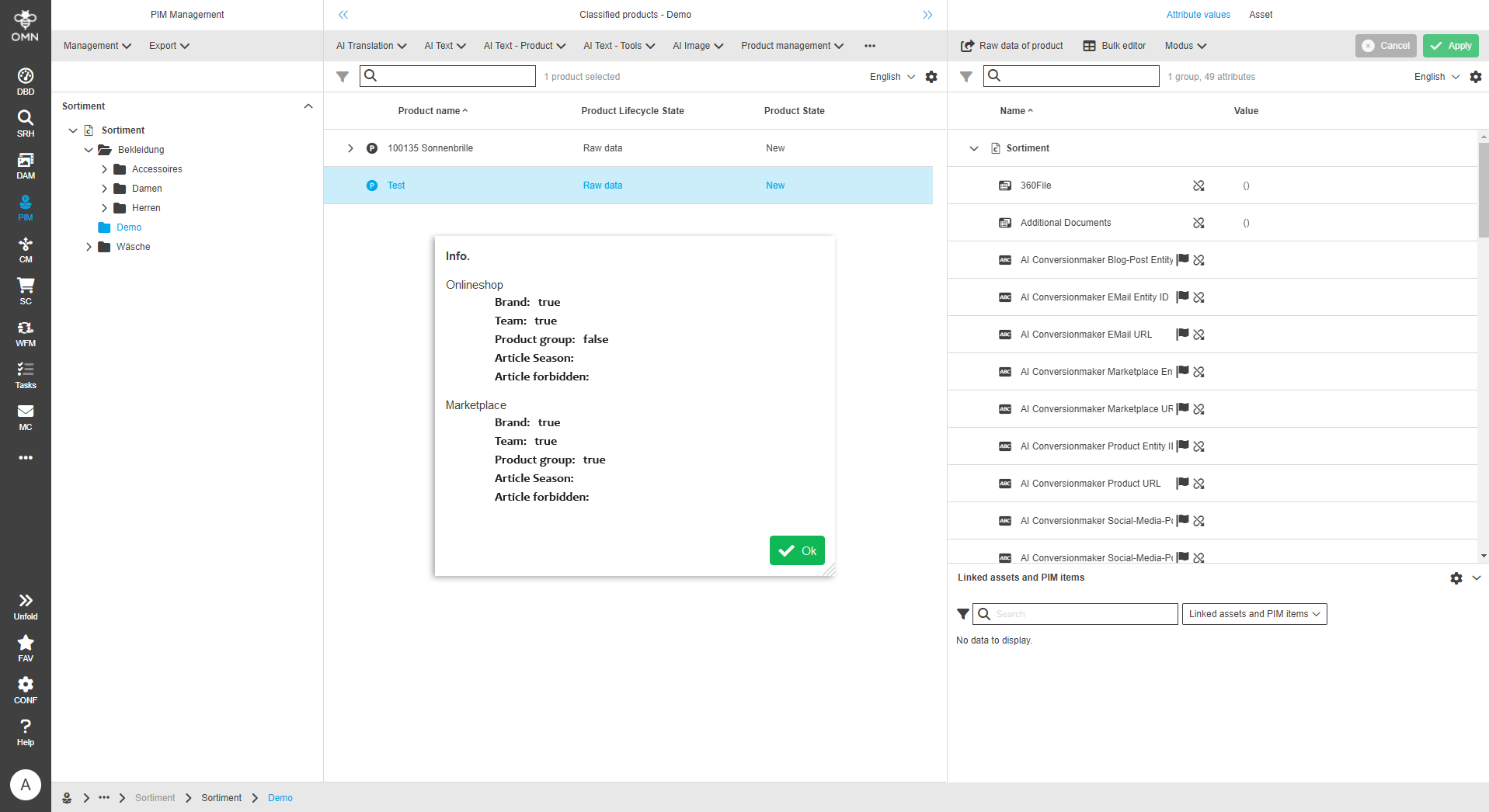Open the attribute panel settings gear
The width and height of the screenshot is (1489, 812).
click(x=1476, y=76)
